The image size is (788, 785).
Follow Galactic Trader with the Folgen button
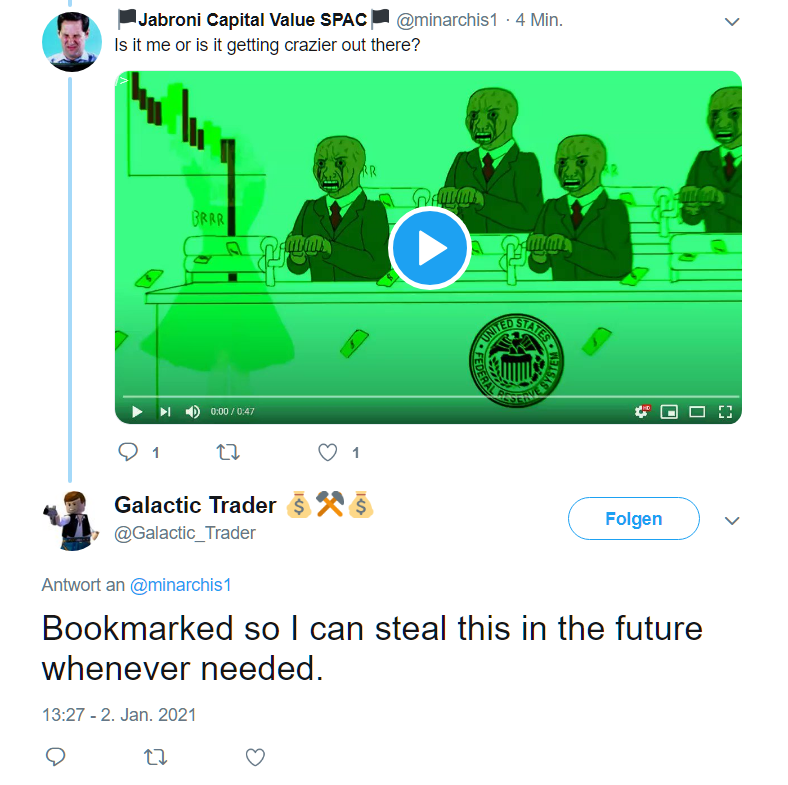tap(634, 518)
